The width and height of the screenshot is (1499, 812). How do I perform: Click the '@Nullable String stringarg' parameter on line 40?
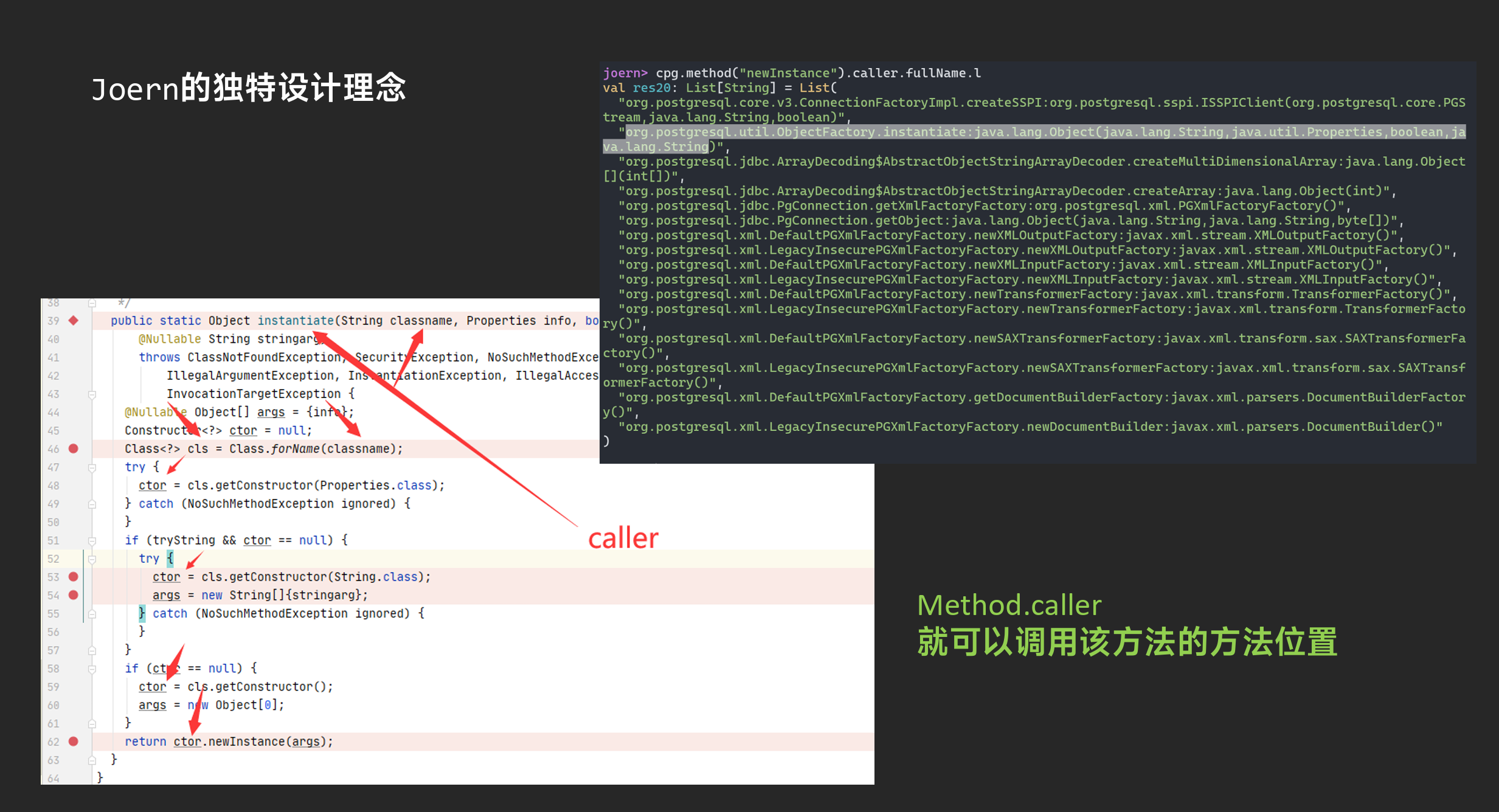point(229,339)
